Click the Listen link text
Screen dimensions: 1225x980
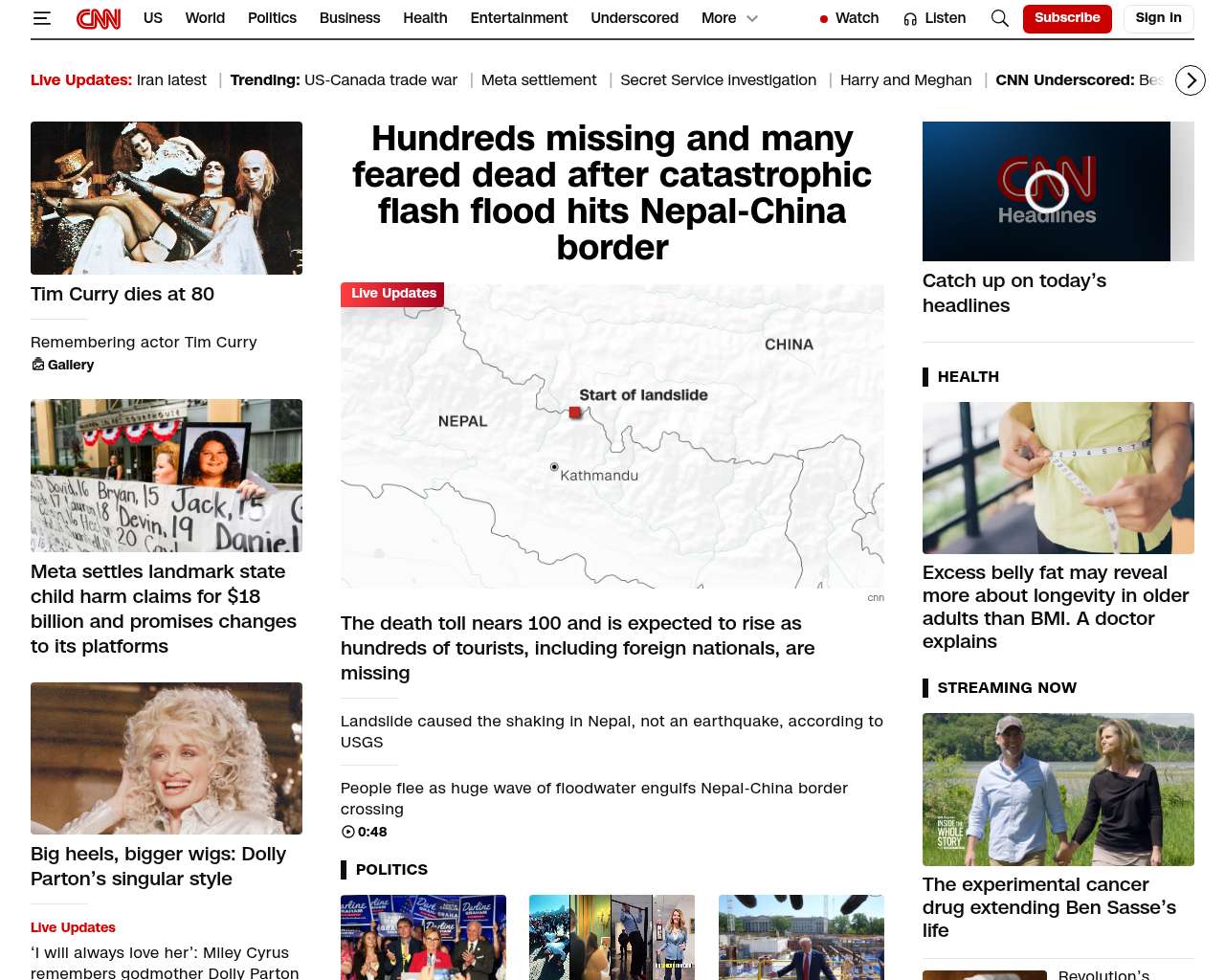pyautogui.click(x=945, y=18)
